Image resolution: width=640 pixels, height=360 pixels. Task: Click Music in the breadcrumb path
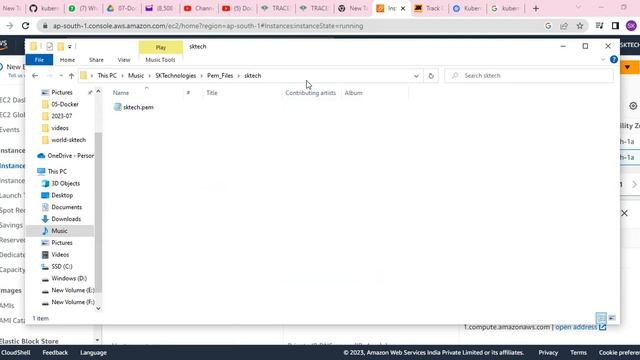[x=136, y=76]
